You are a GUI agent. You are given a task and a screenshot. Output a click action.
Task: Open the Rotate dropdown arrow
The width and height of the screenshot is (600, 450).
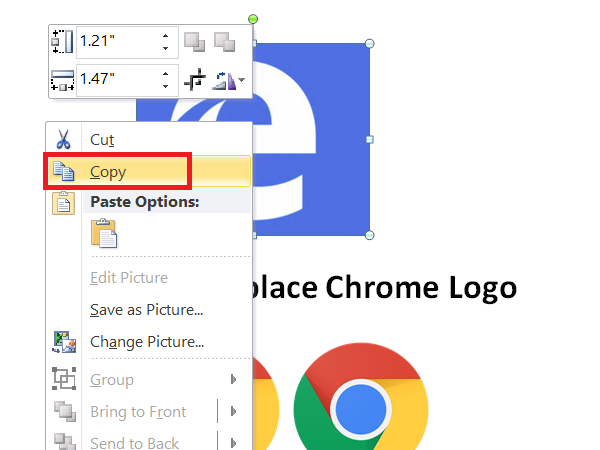pos(241,80)
